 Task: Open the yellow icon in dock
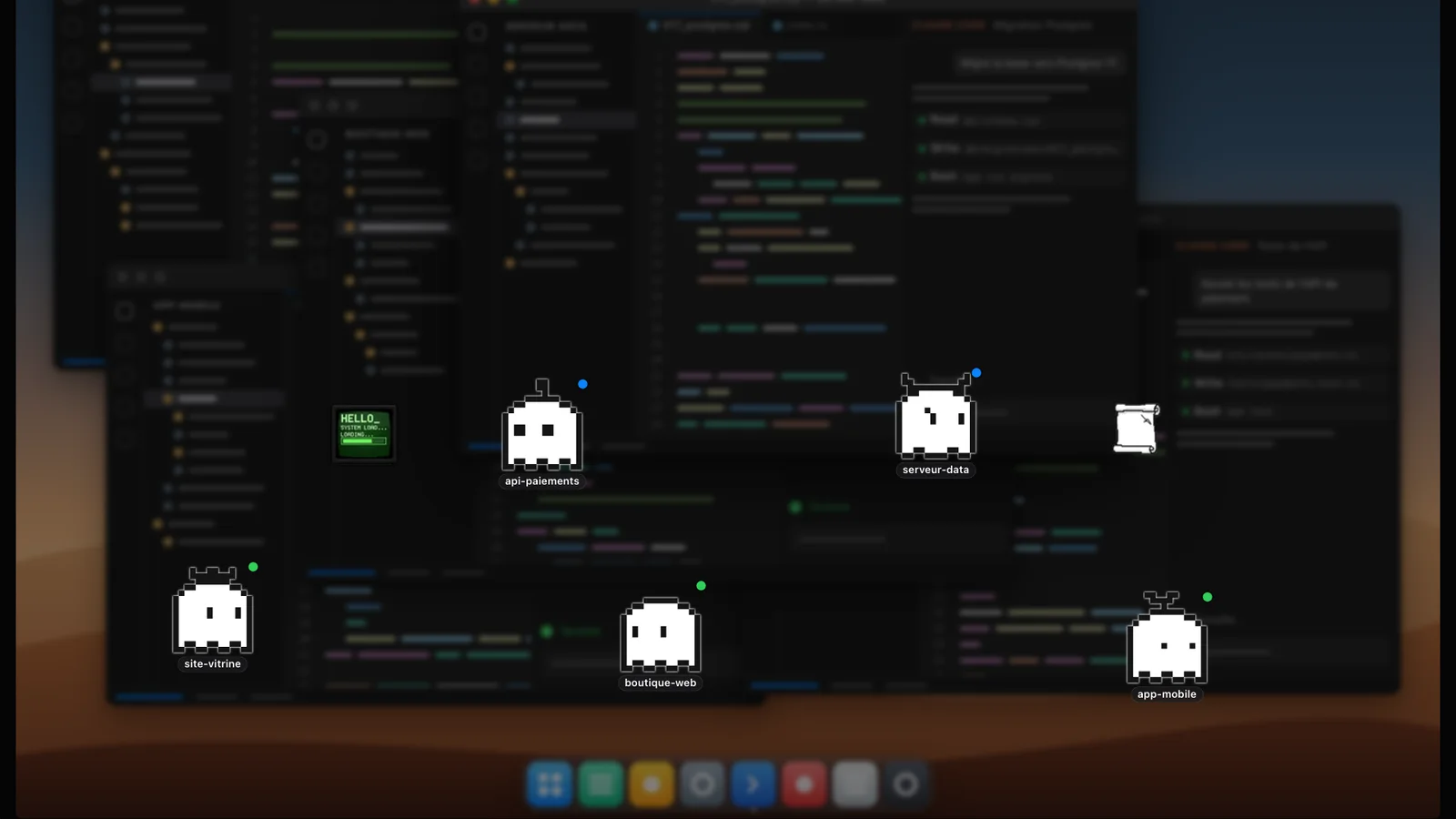point(652,784)
